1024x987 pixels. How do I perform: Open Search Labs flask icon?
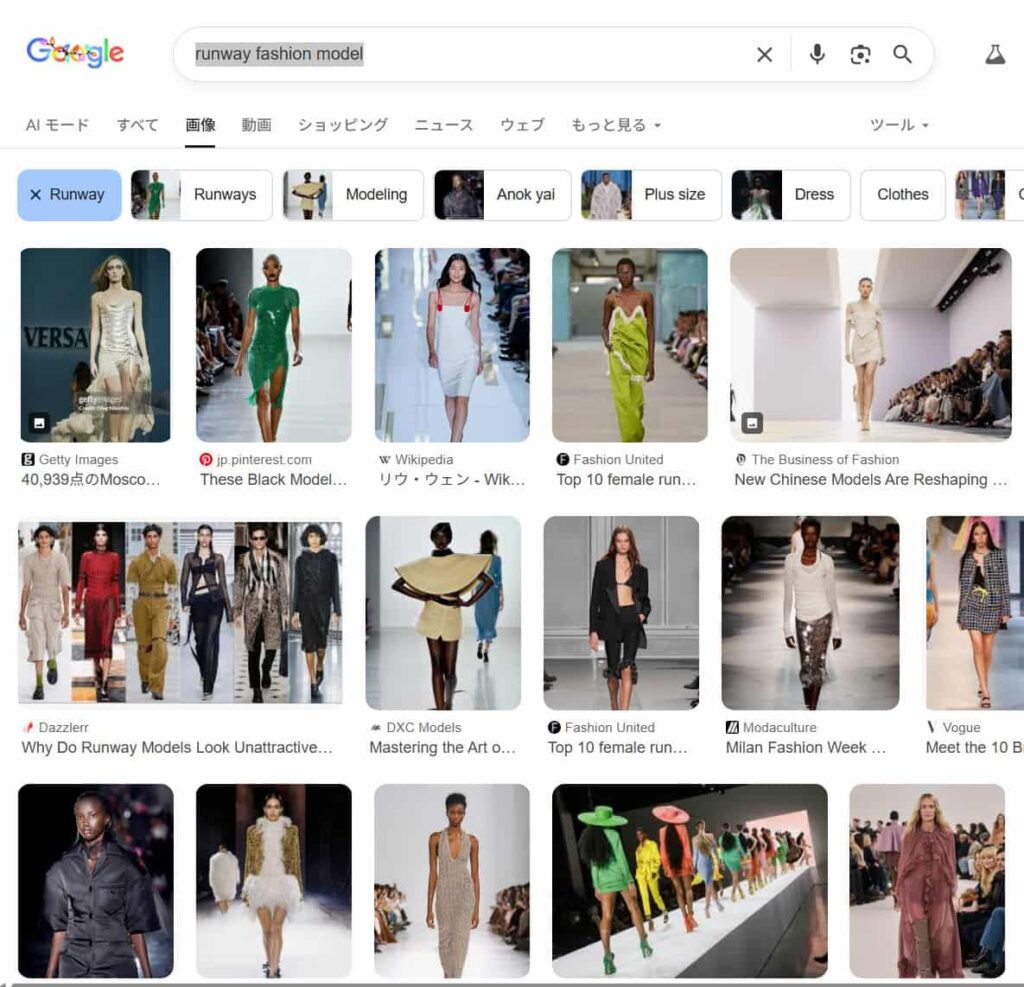[994, 55]
